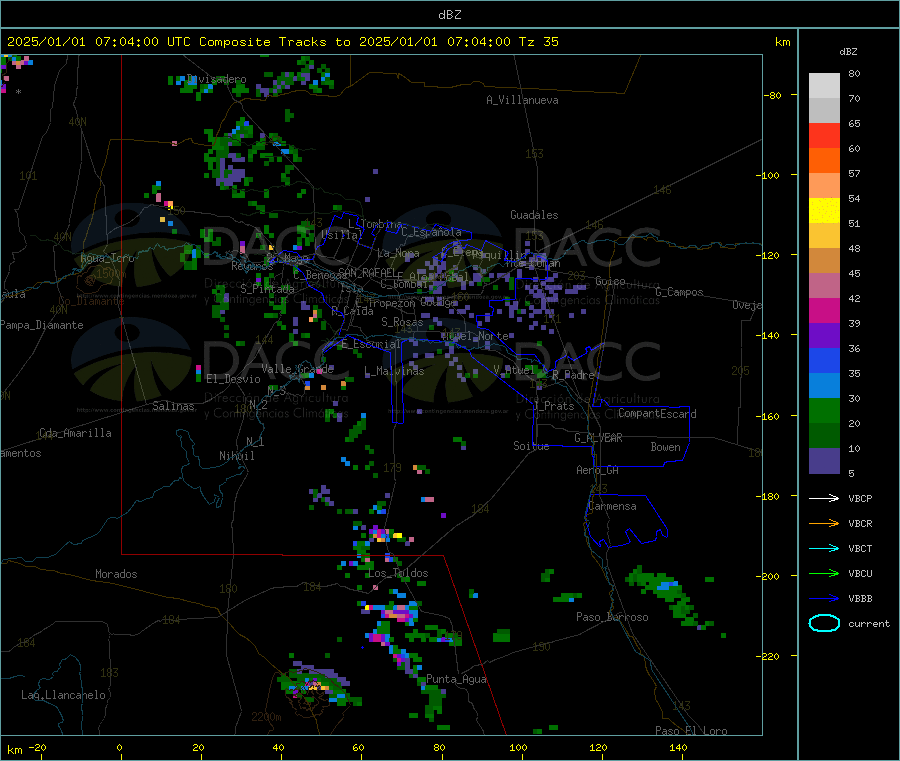Click the 'Tz 35' threshold text in header
This screenshot has height=761, width=900.
click(x=538, y=42)
